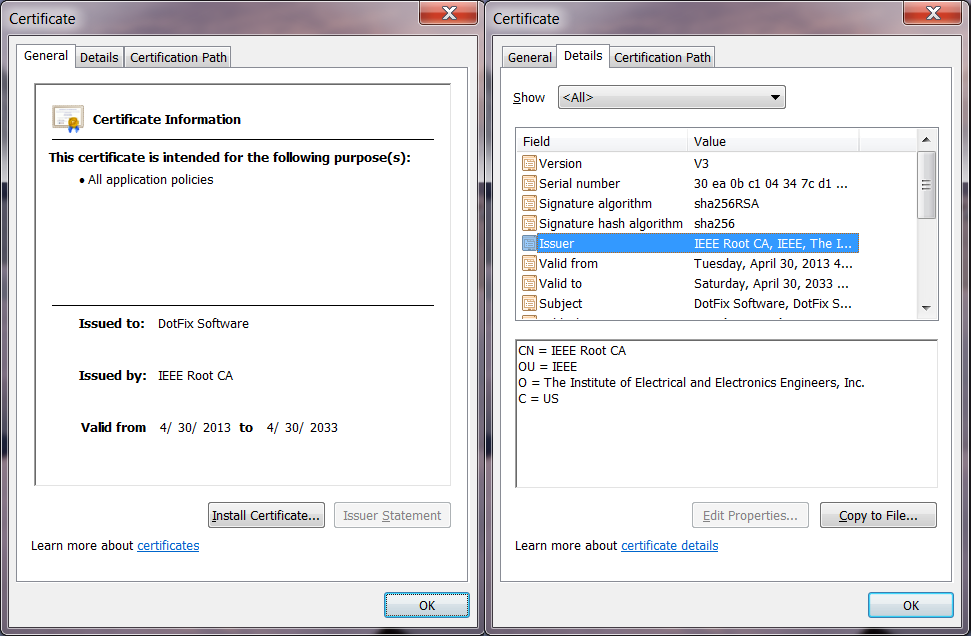Click the Field column header
Screen dimensions: 971x636
(602, 141)
